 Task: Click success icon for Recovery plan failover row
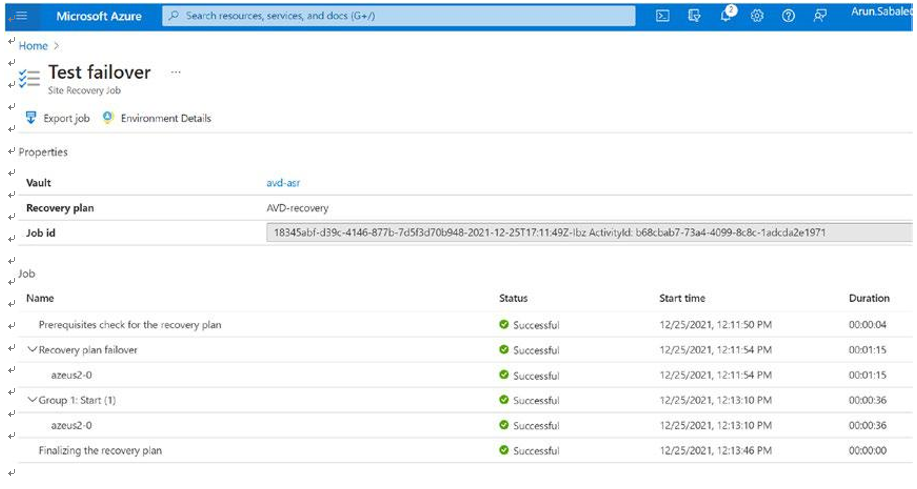tap(504, 349)
